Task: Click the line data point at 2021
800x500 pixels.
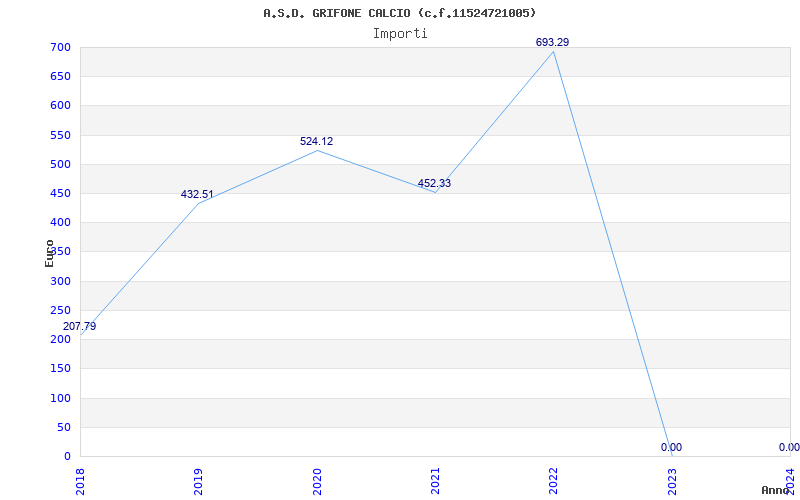Action: click(x=435, y=192)
